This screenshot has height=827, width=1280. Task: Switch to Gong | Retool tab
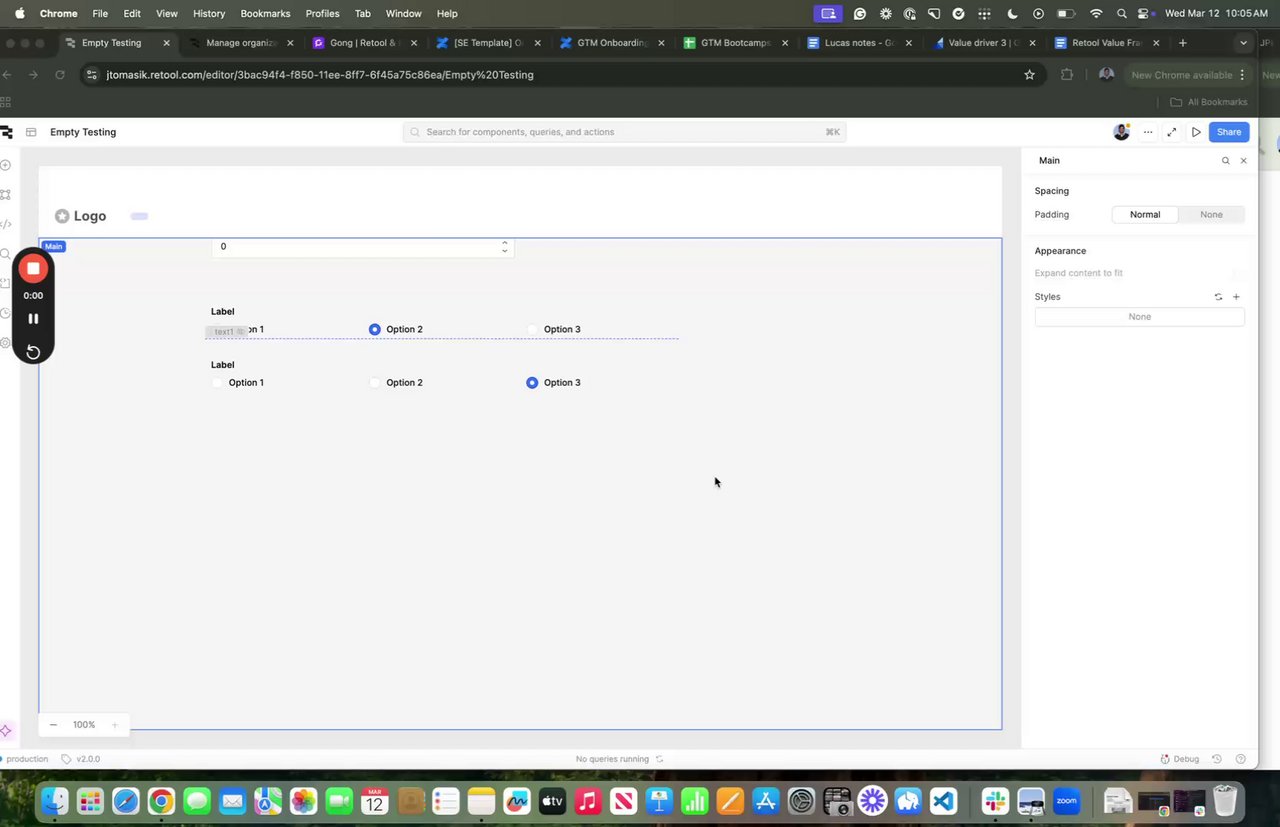(x=364, y=43)
